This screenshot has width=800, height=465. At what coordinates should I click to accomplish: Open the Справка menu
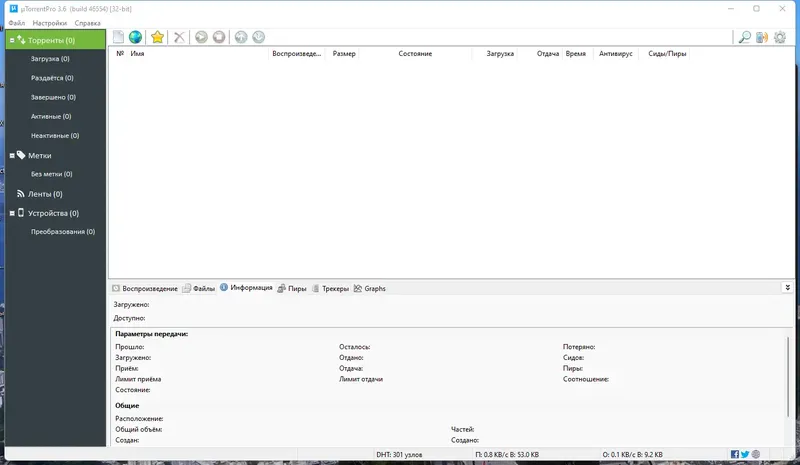[x=87, y=23]
